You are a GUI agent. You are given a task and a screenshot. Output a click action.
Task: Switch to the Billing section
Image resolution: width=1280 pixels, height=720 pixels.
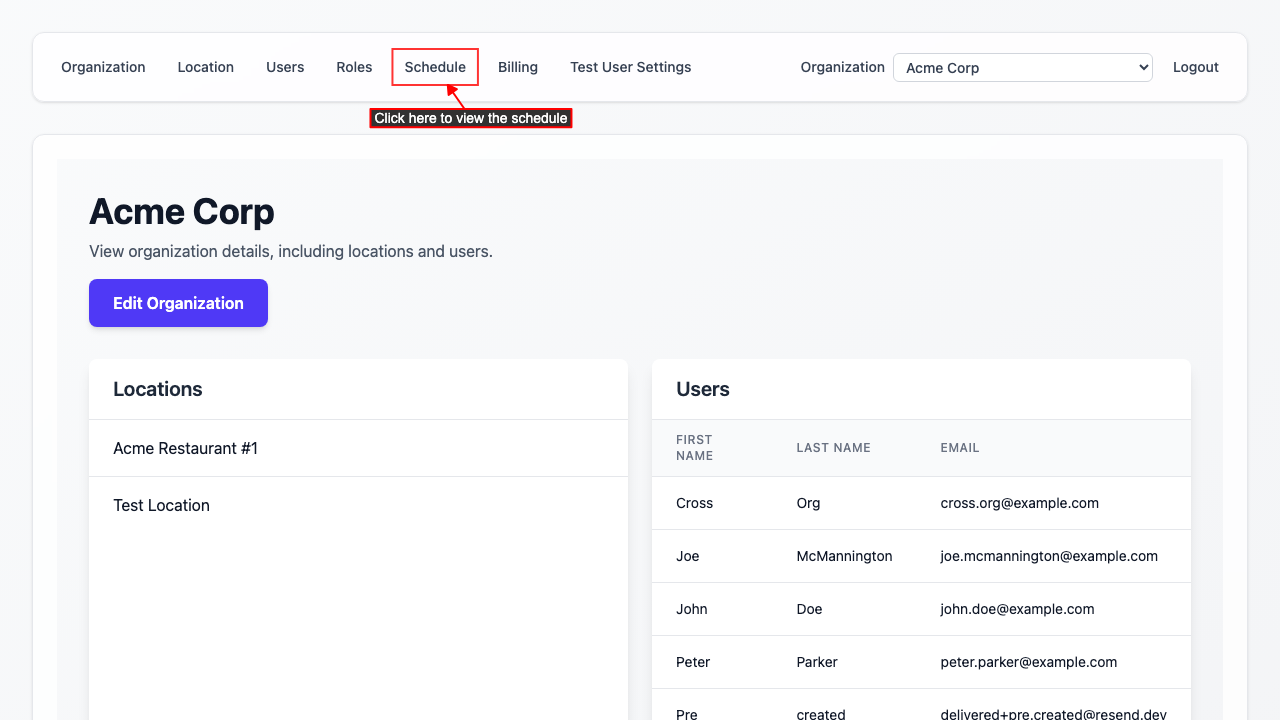point(517,67)
